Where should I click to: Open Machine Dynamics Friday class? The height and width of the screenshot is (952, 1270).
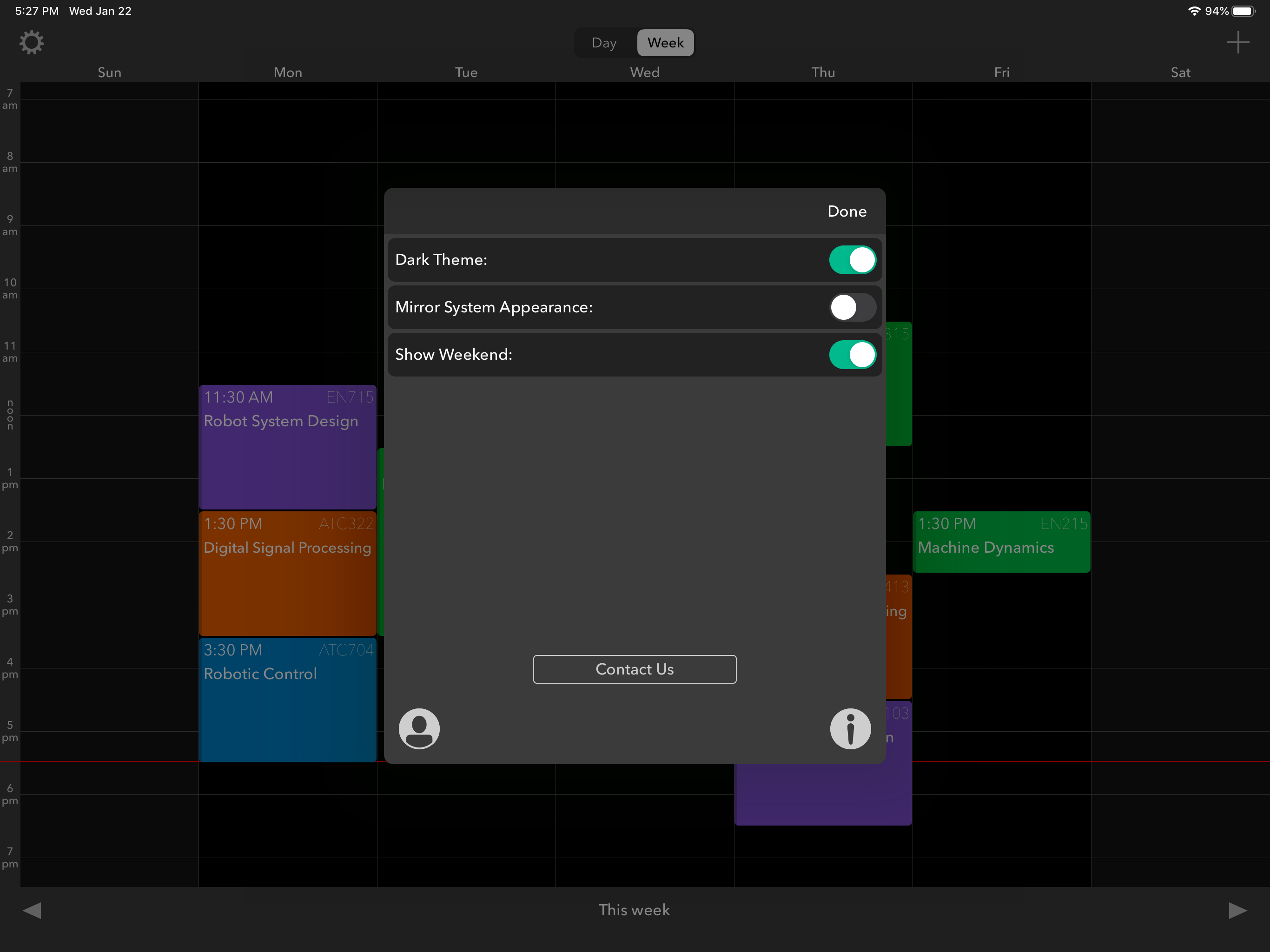1001,542
